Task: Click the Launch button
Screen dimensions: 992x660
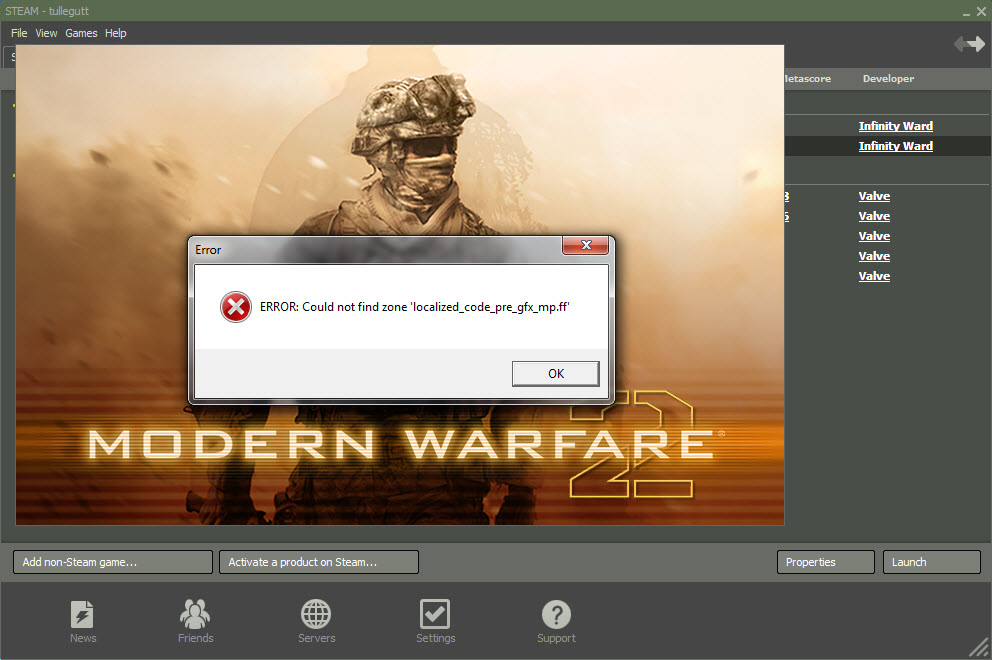Action: pos(932,562)
